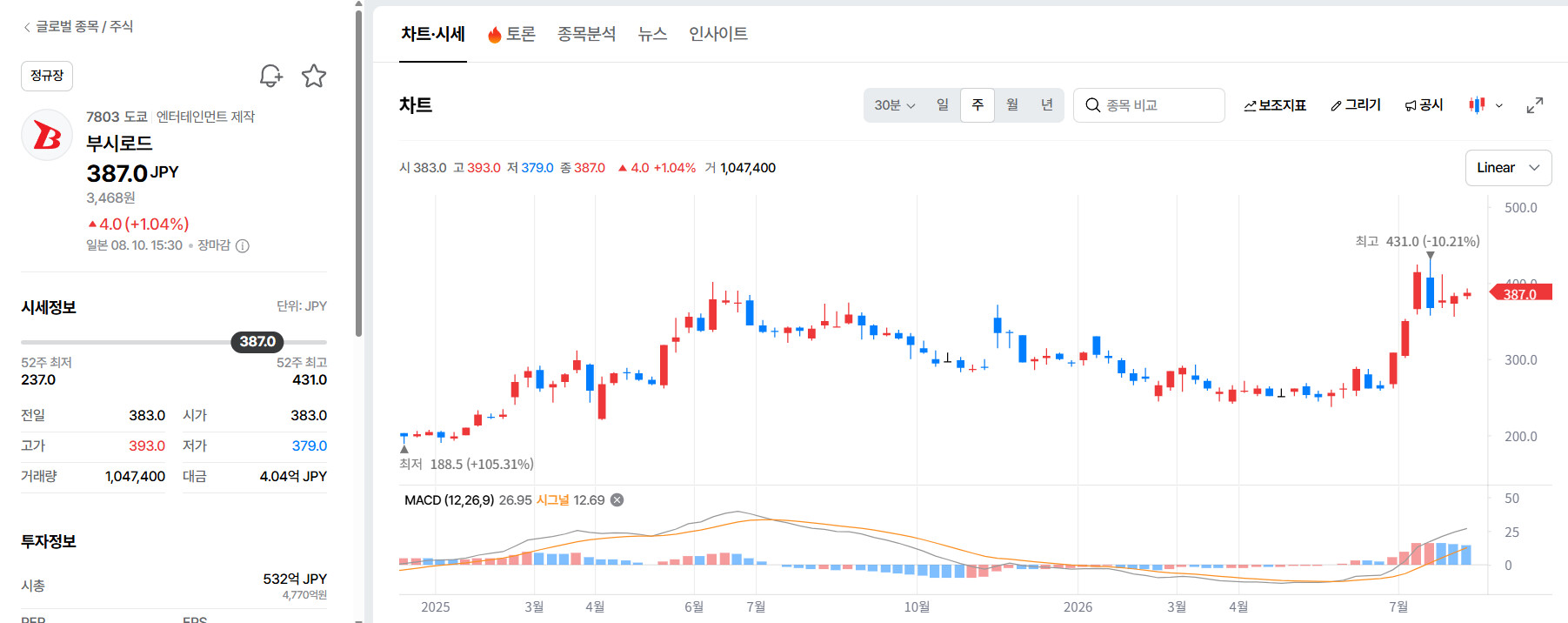
Task: Open 보조지표 indicators button
Action: coord(1275,105)
